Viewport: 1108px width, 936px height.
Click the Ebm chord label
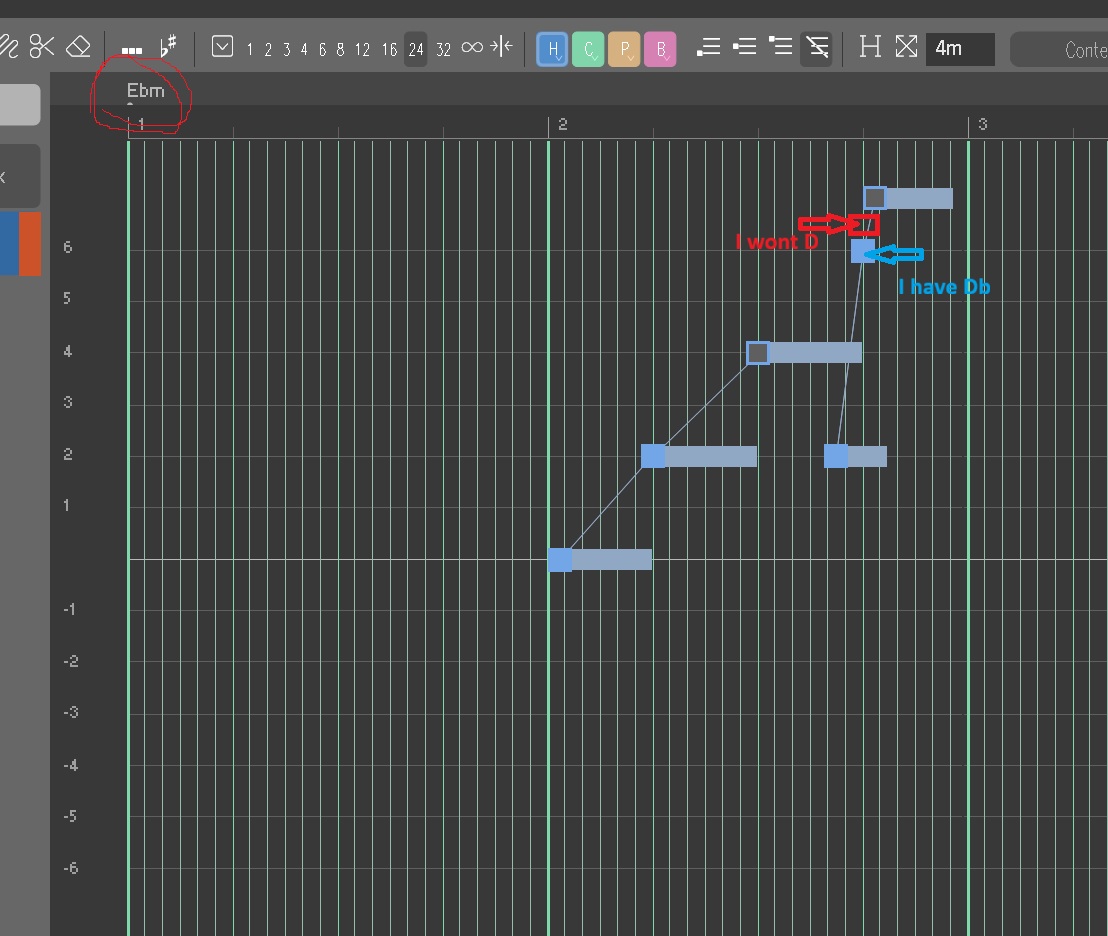145,91
